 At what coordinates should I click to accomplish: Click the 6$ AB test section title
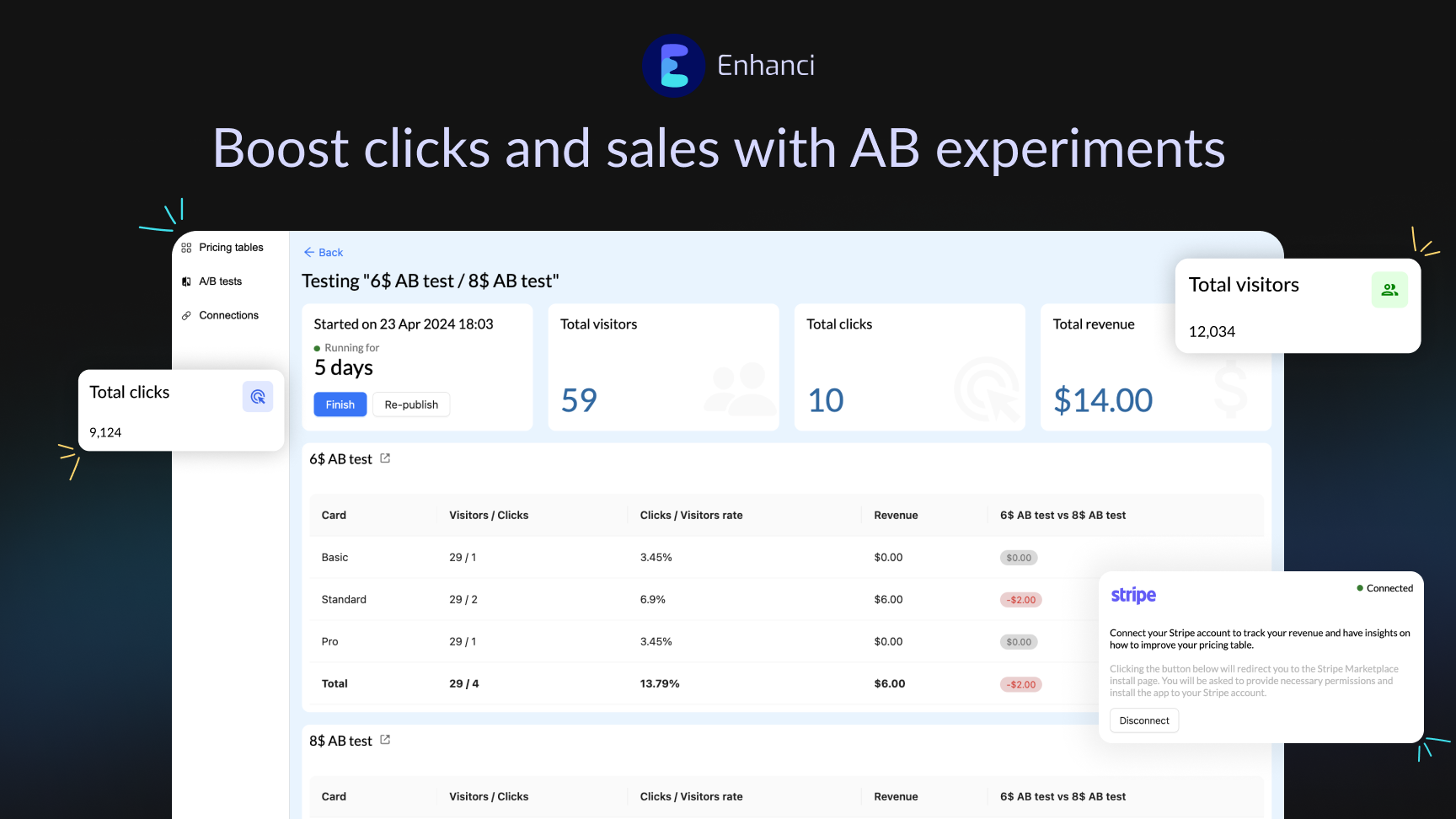click(340, 459)
